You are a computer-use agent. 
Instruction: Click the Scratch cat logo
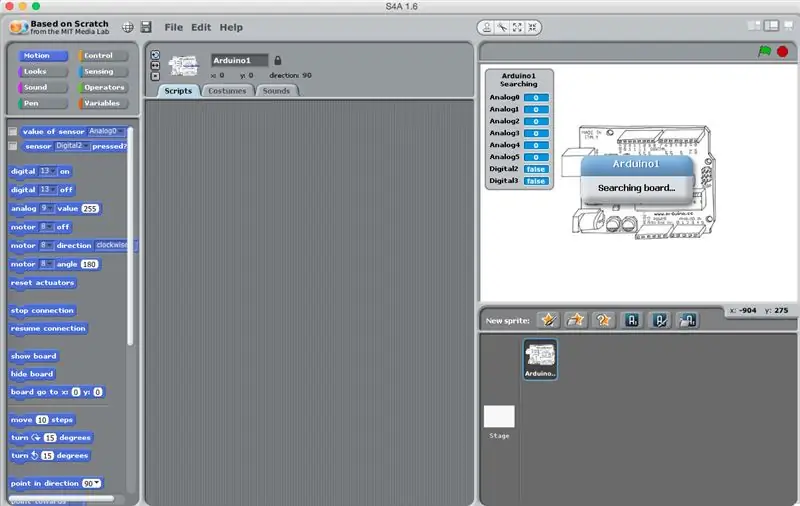18,27
